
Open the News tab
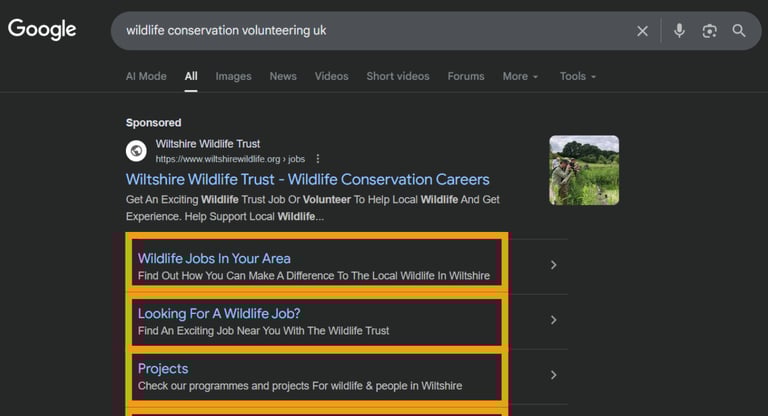click(x=283, y=76)
